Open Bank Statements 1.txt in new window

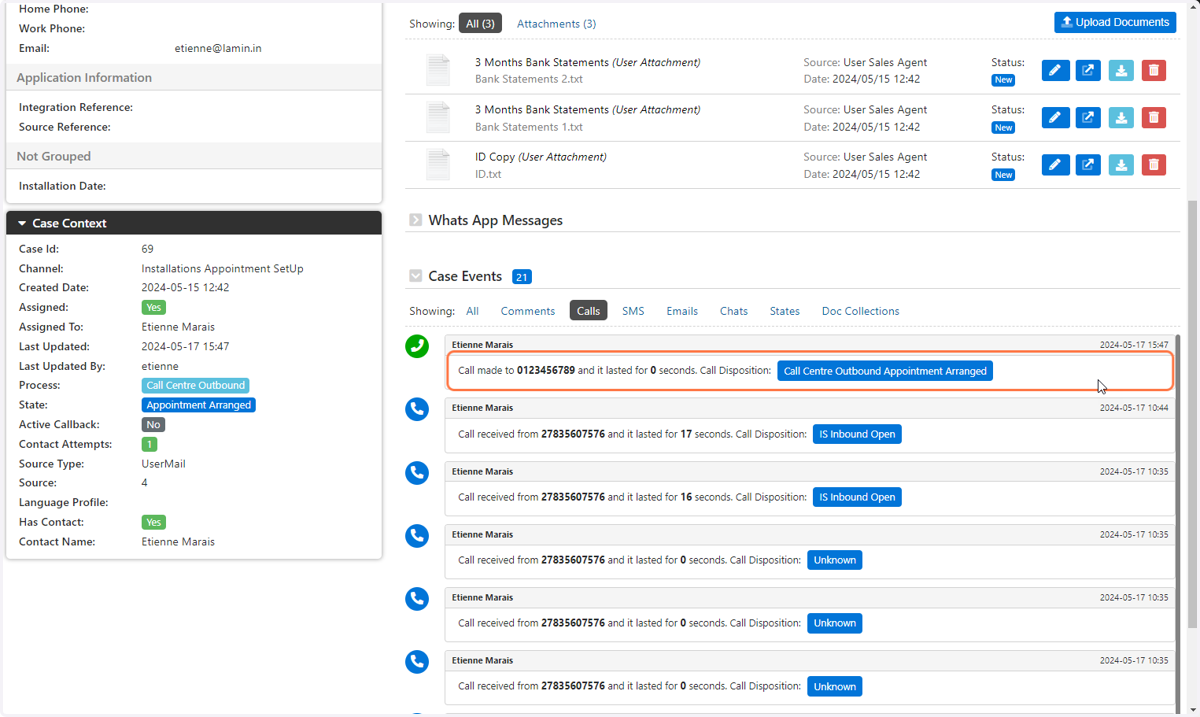click(x=1088, y=117)
